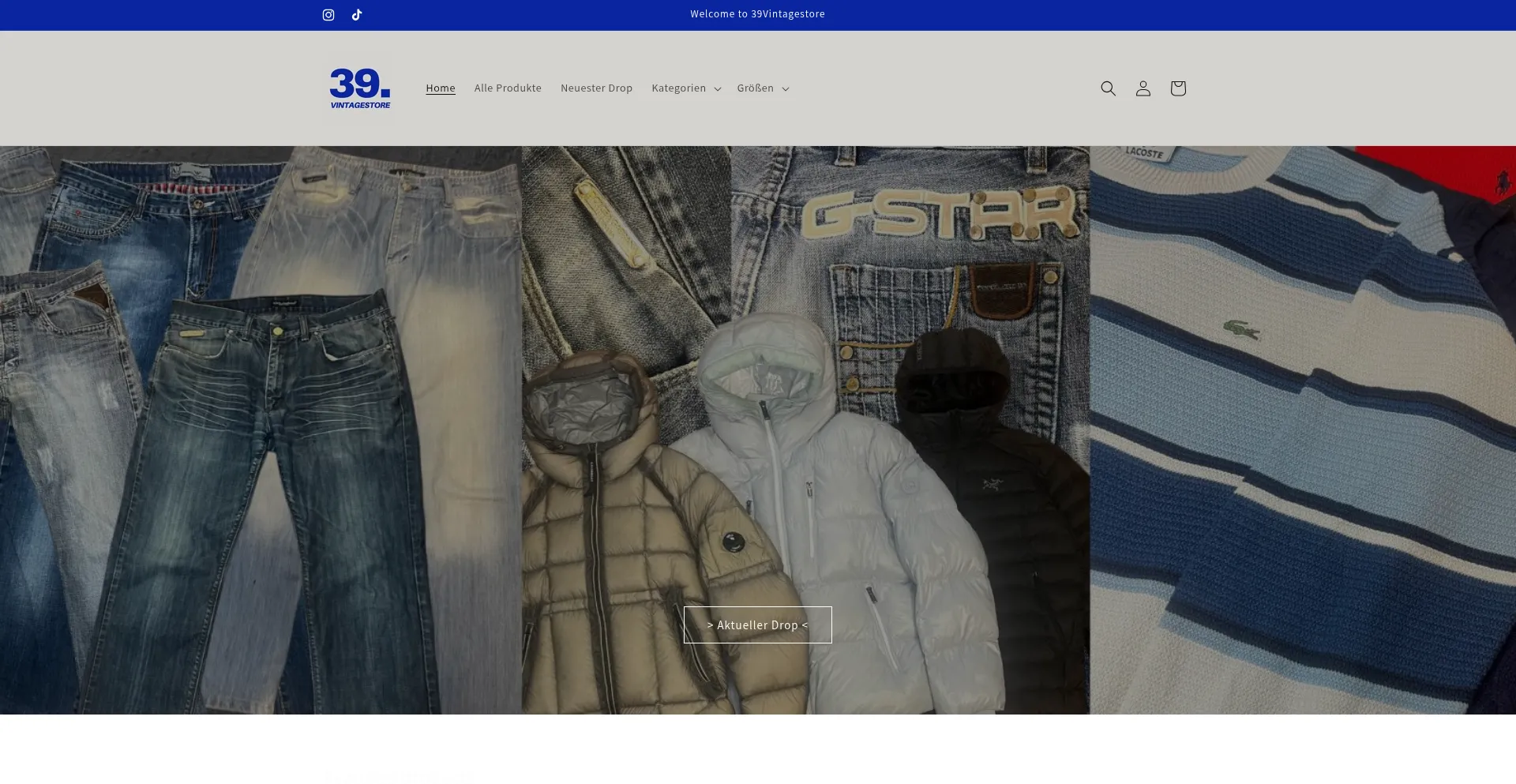Expand the Kategorien dropdown
Screen dimensions: 1516x784
tap(686, 88)
